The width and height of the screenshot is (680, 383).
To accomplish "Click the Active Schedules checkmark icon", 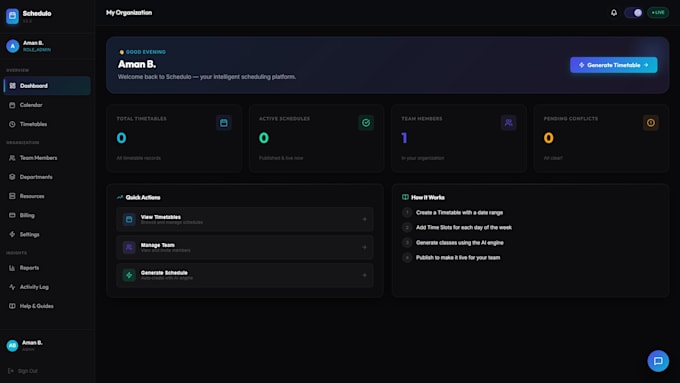I will point(366,123).
